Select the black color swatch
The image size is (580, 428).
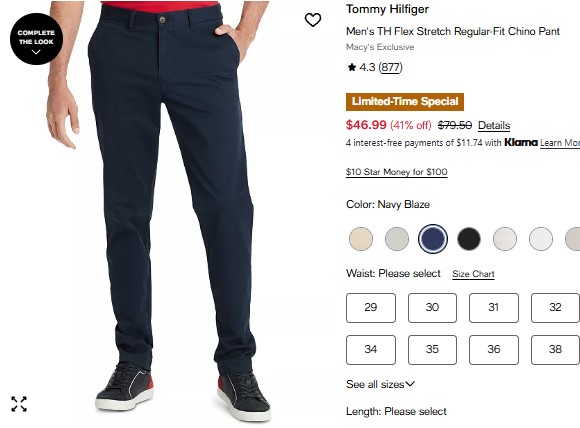coord(469,239)
